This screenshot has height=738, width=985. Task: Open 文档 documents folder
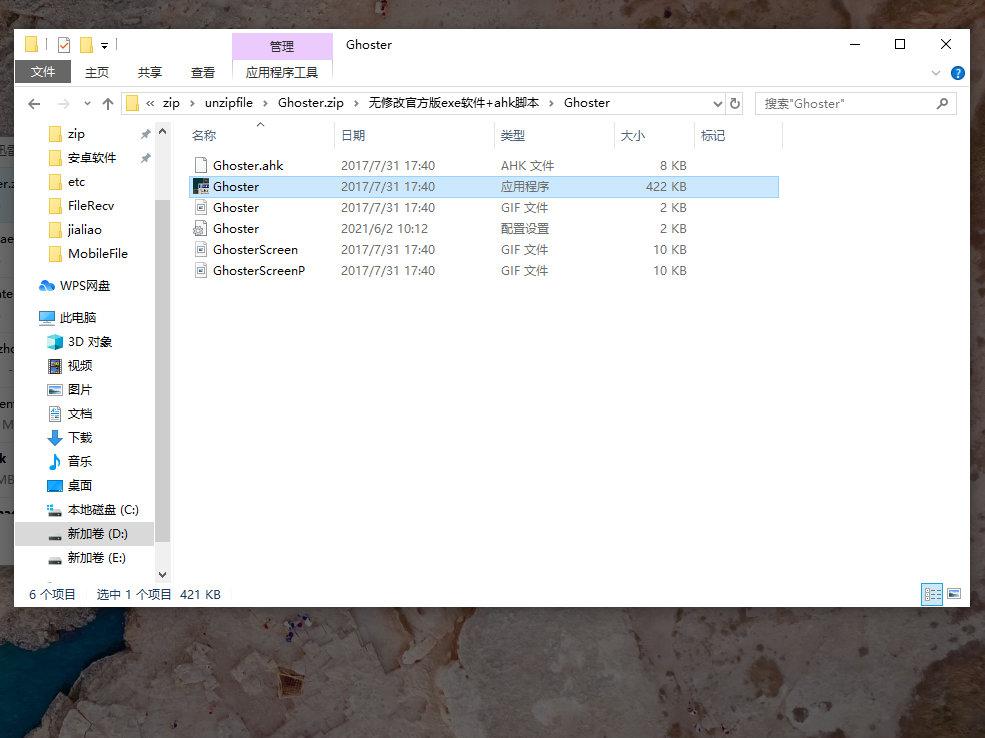(80, 413)
